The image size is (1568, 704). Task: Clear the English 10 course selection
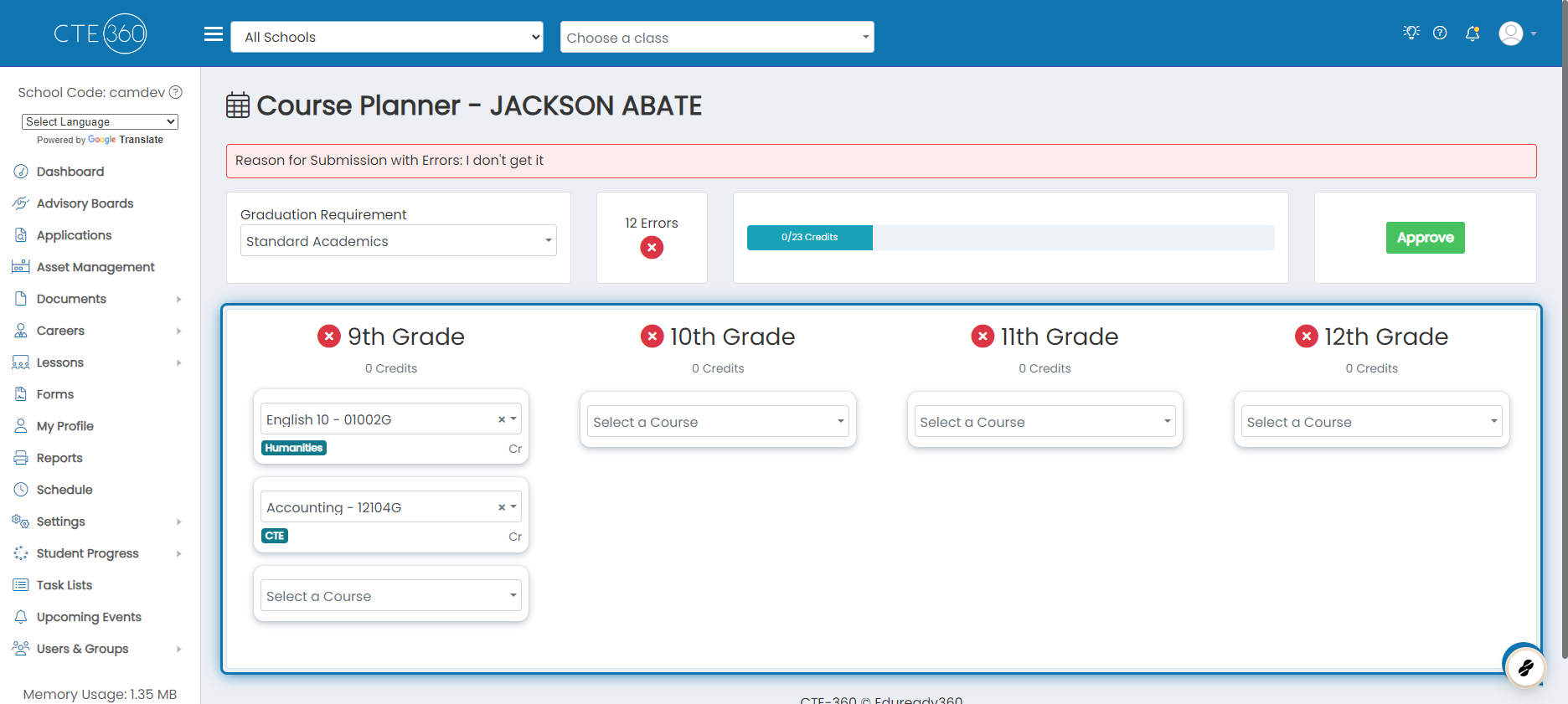[x=502, y=419]
